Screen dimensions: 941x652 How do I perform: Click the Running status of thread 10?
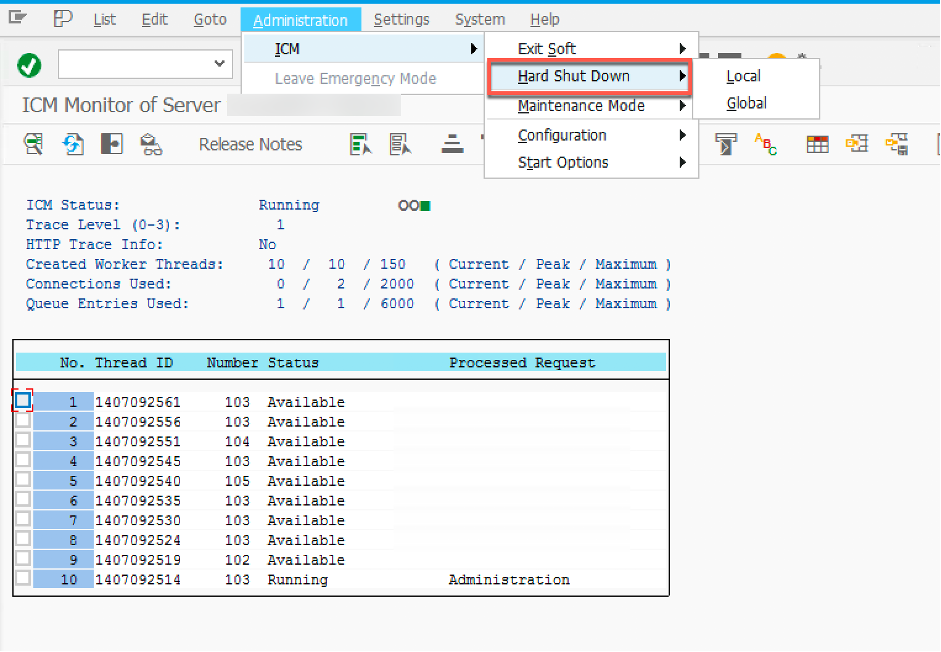point(298,580)
